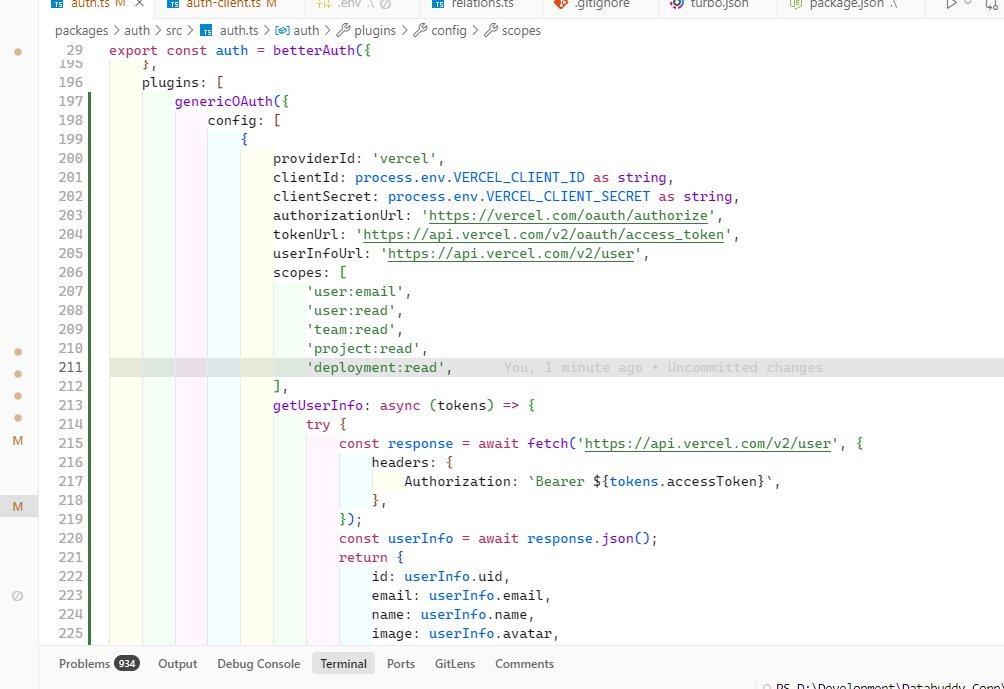Click the package.json tab file icon
Viewport: 1004px width, 689px height.
point(797,5)
